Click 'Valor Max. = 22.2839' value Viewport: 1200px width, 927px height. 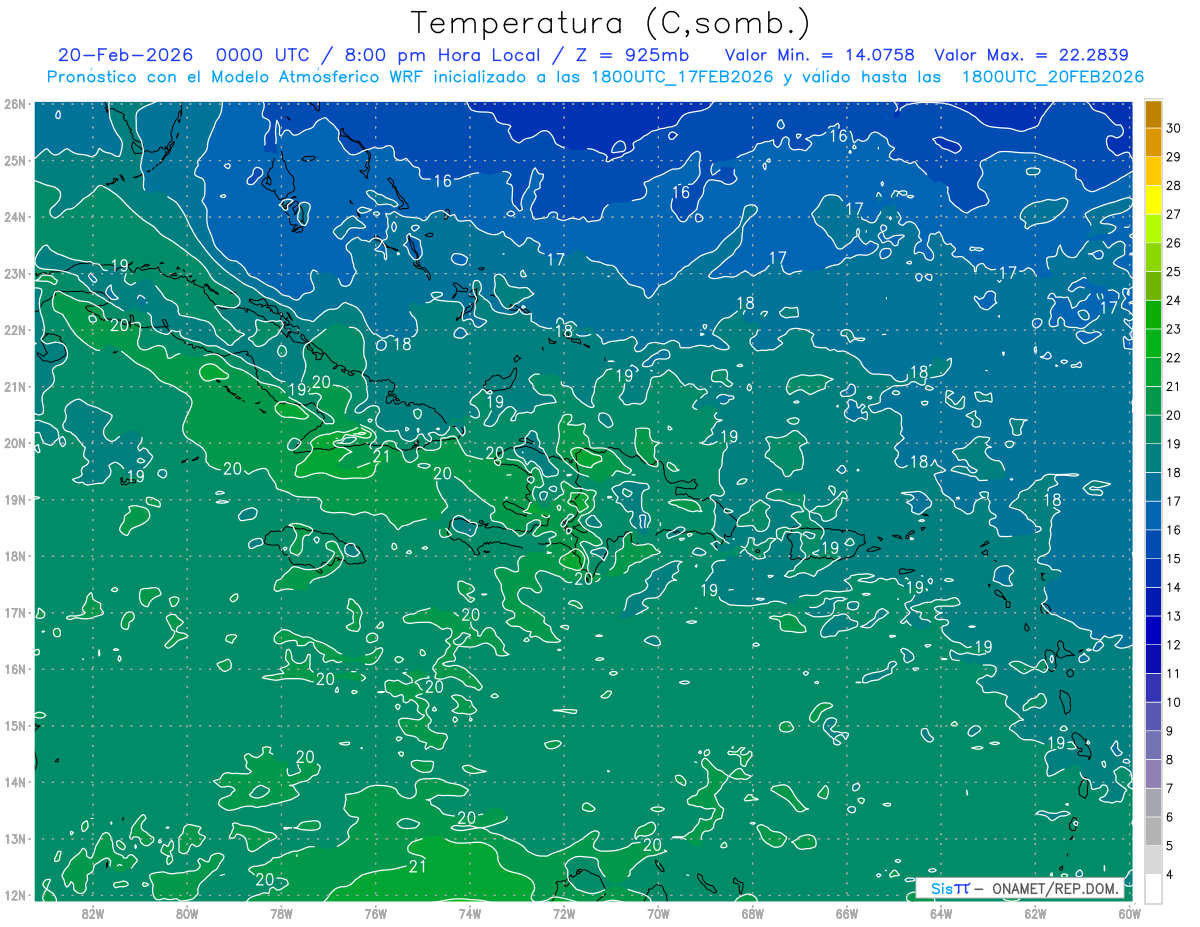click(x=1032, y=55)
